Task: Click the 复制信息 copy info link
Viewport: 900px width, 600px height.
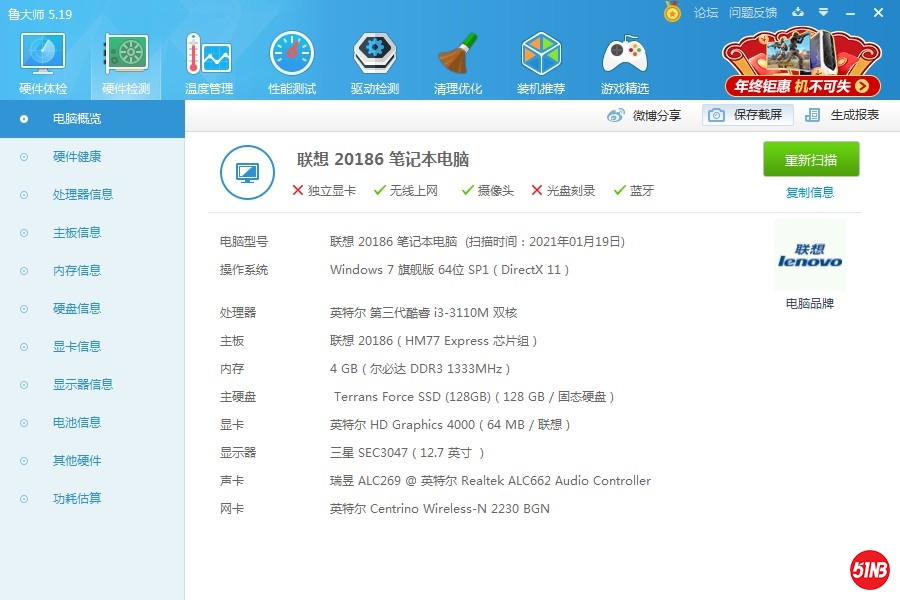Action: pyautogui.click(x=810, y=193)
